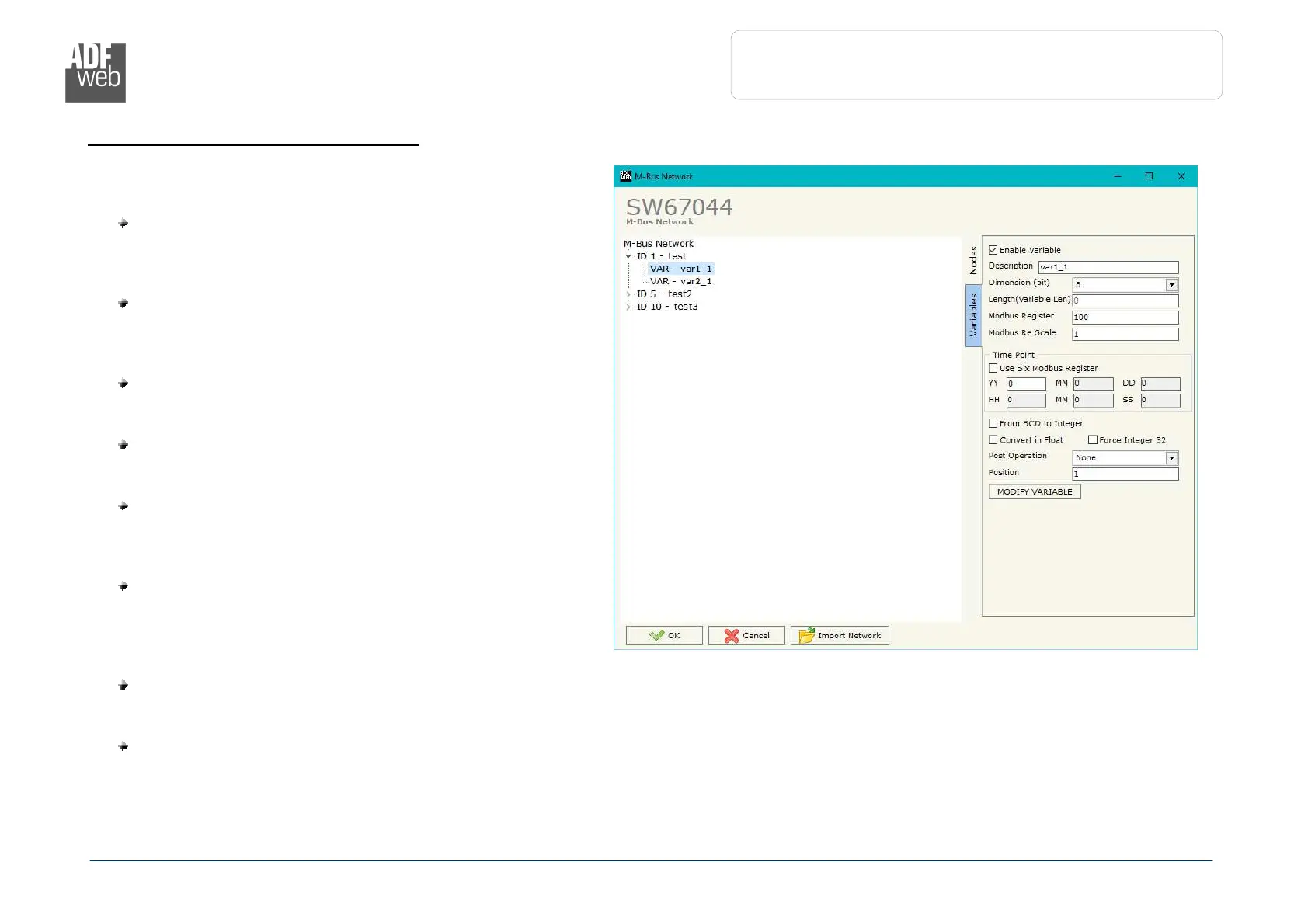
Task: Switch to the Nodes tab
Action: (973, 260)
